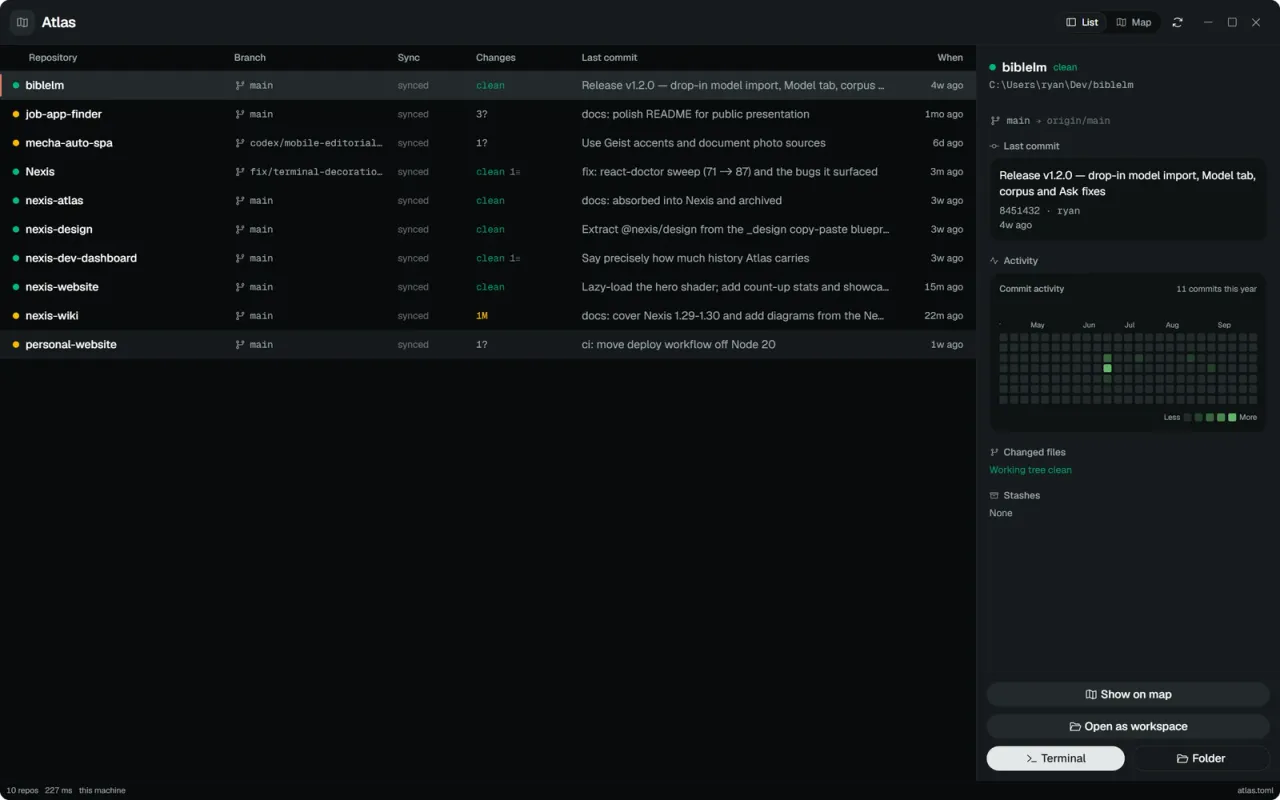Select the job-app-finder repository row
Image resolution: width=1280 pixels, height=800 pixels.
point(488,114)
